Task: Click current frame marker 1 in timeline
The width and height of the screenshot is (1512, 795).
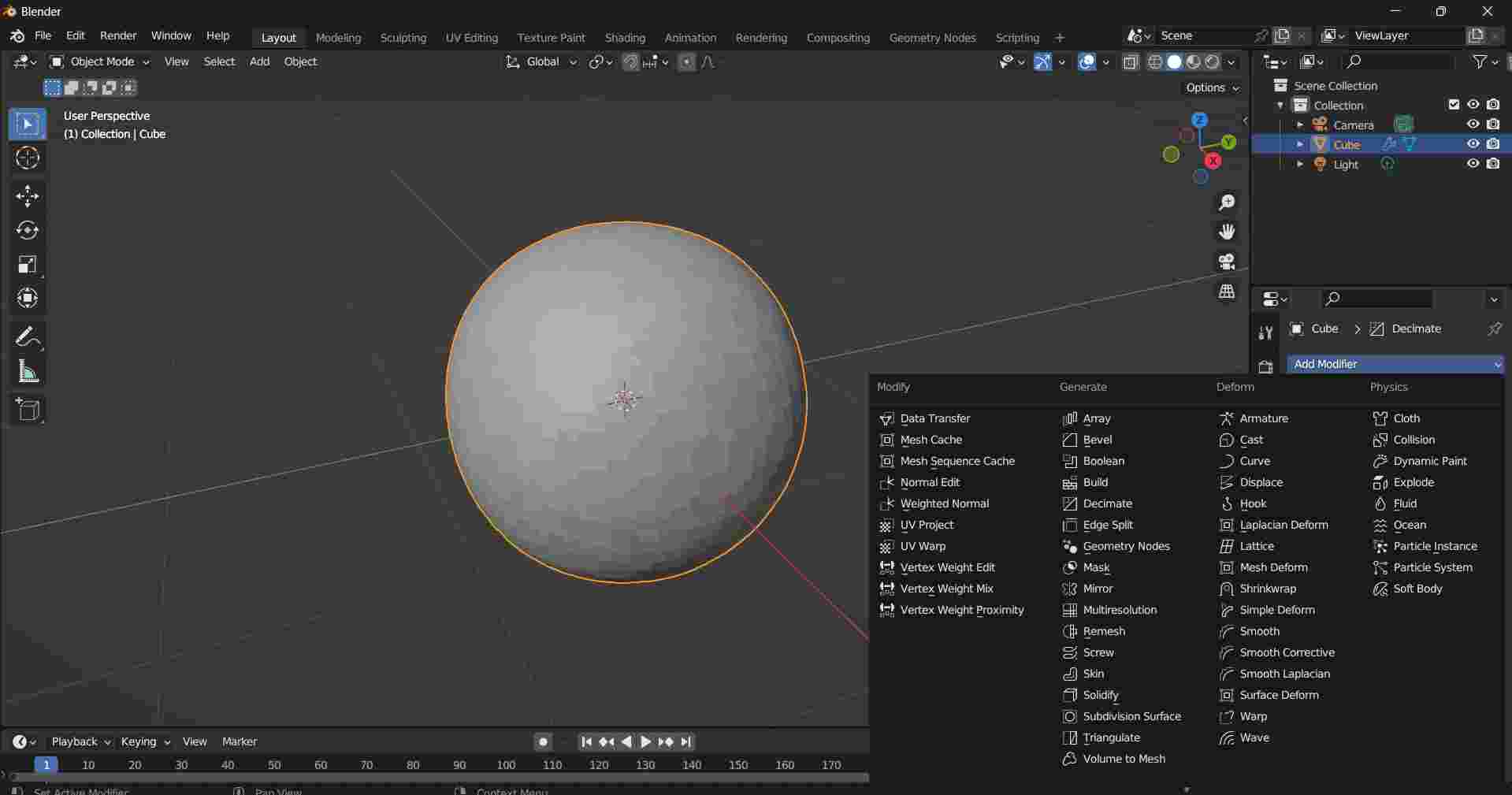Action: 46,764
